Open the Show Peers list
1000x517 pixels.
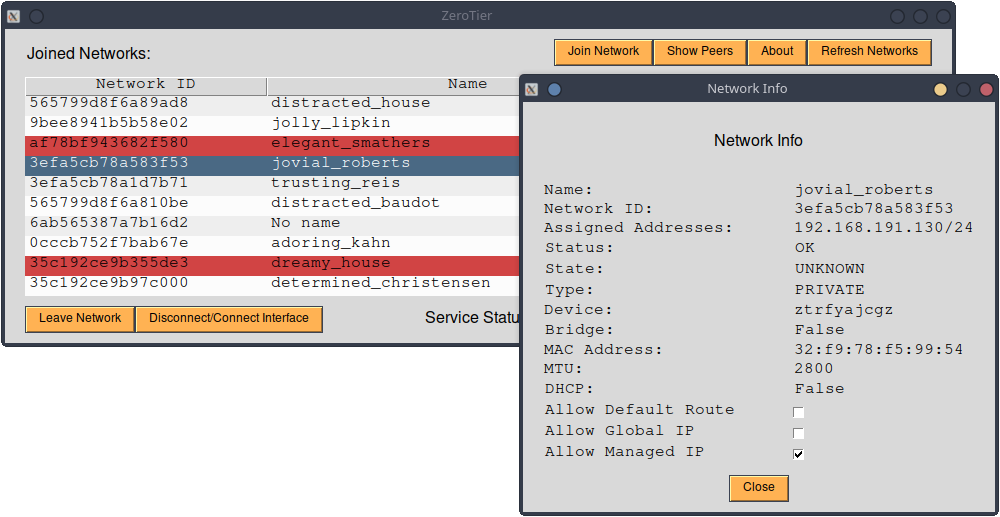tap(700, 52)
